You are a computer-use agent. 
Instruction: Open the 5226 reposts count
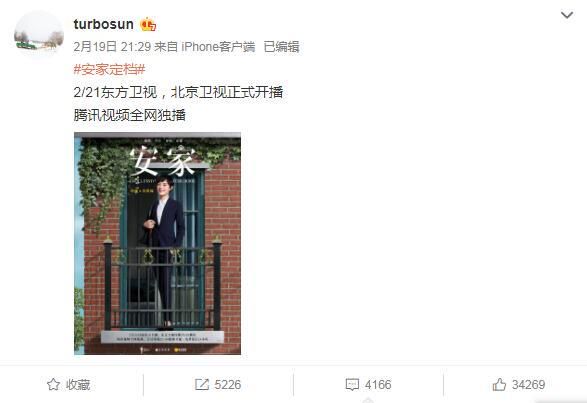tap(228, 385)
